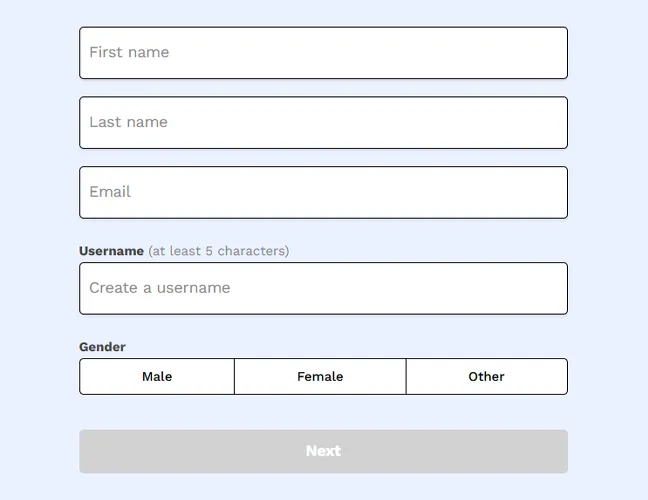
Task: Submit the form using the grey Next button
Action: tap(323, 451)
